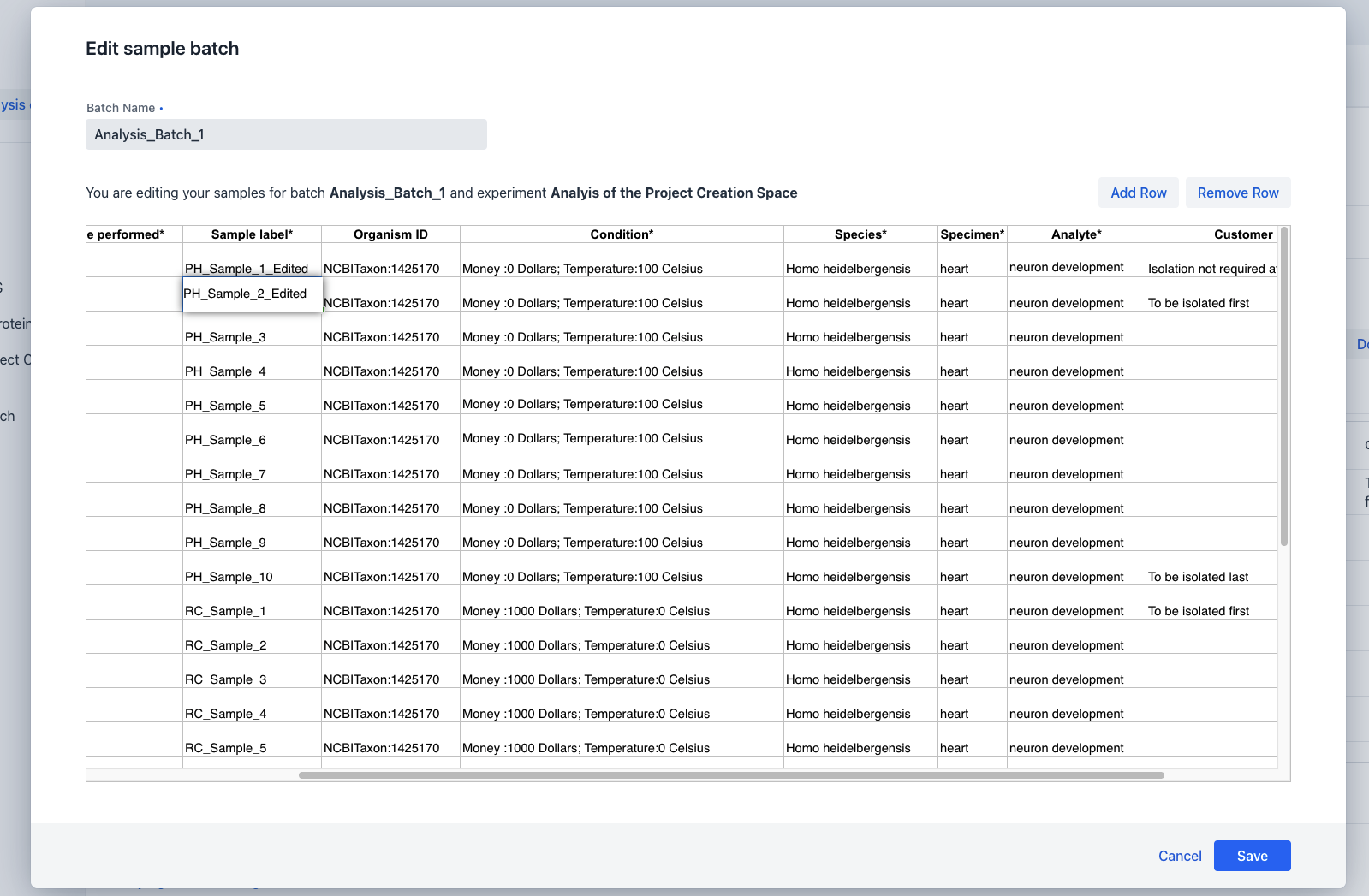This screenshot has width=1369, height=896.
Task: Select the Analyte cell of PH_Sample_9
Action: click(1076, 534)
